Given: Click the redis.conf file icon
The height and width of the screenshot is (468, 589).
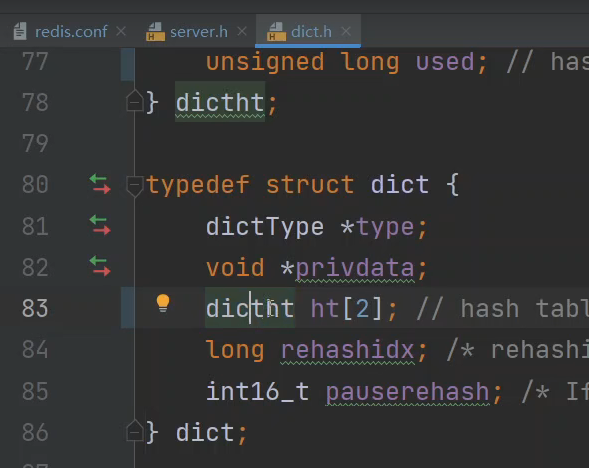Looking at the screenshot, I should (x=20, y=31).
